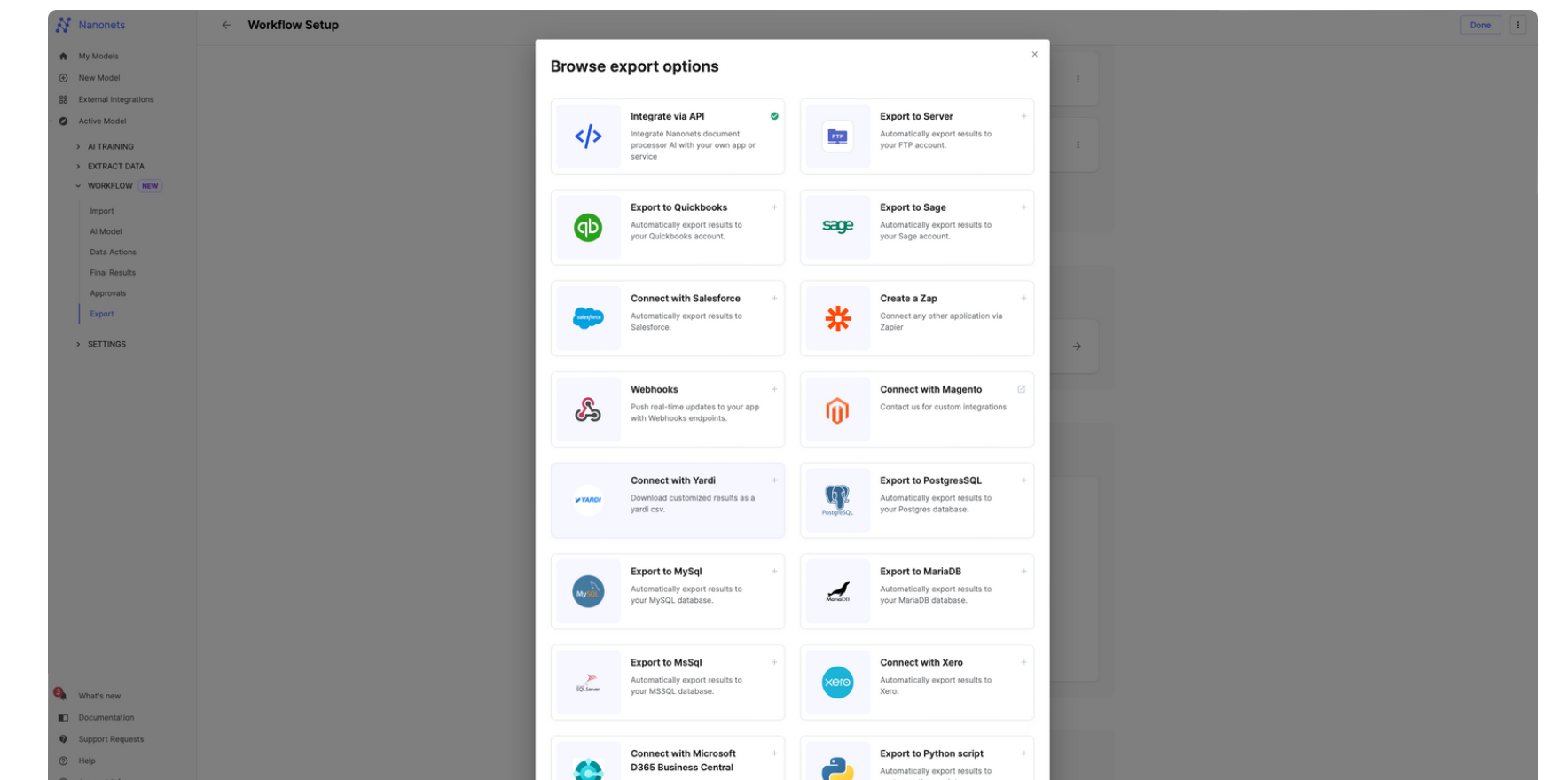Click the FTP server icon
The height and width of the screenshot is (780, 1568).
click(x=837, y=136)
